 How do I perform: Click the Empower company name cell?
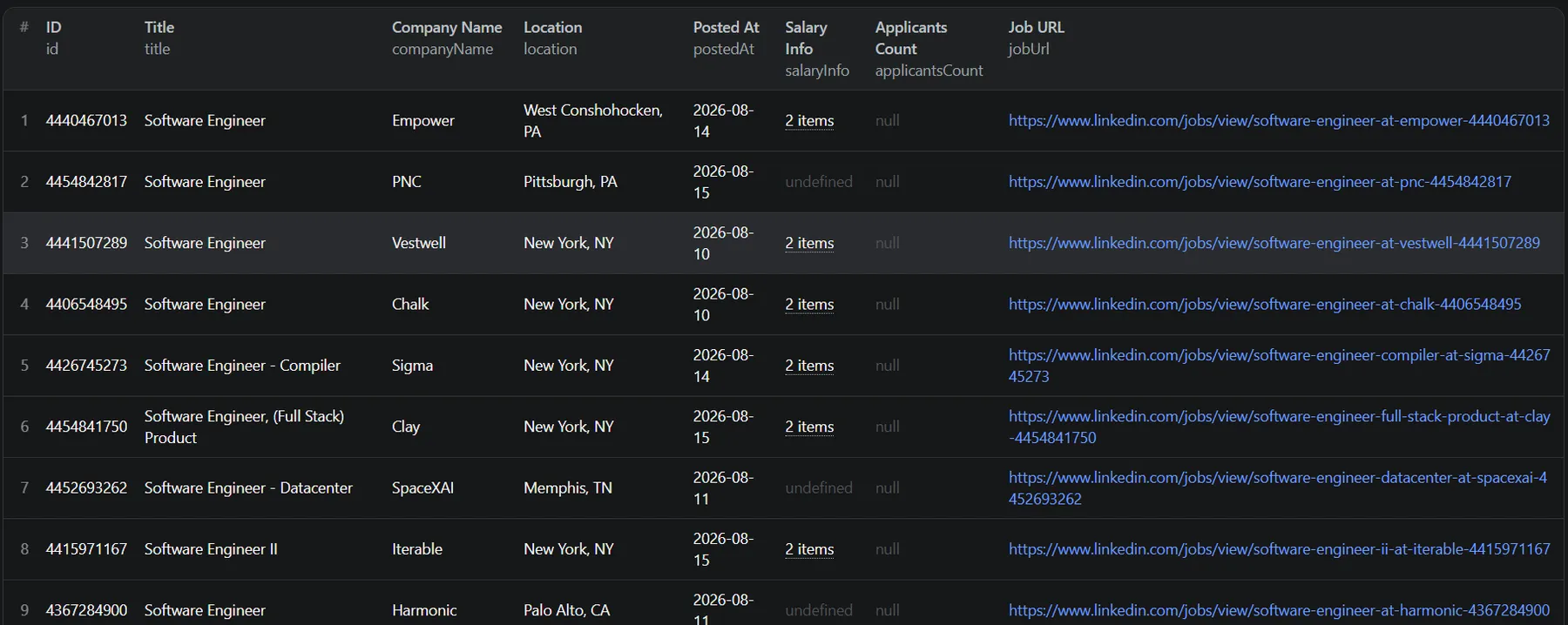coord(423,120)
